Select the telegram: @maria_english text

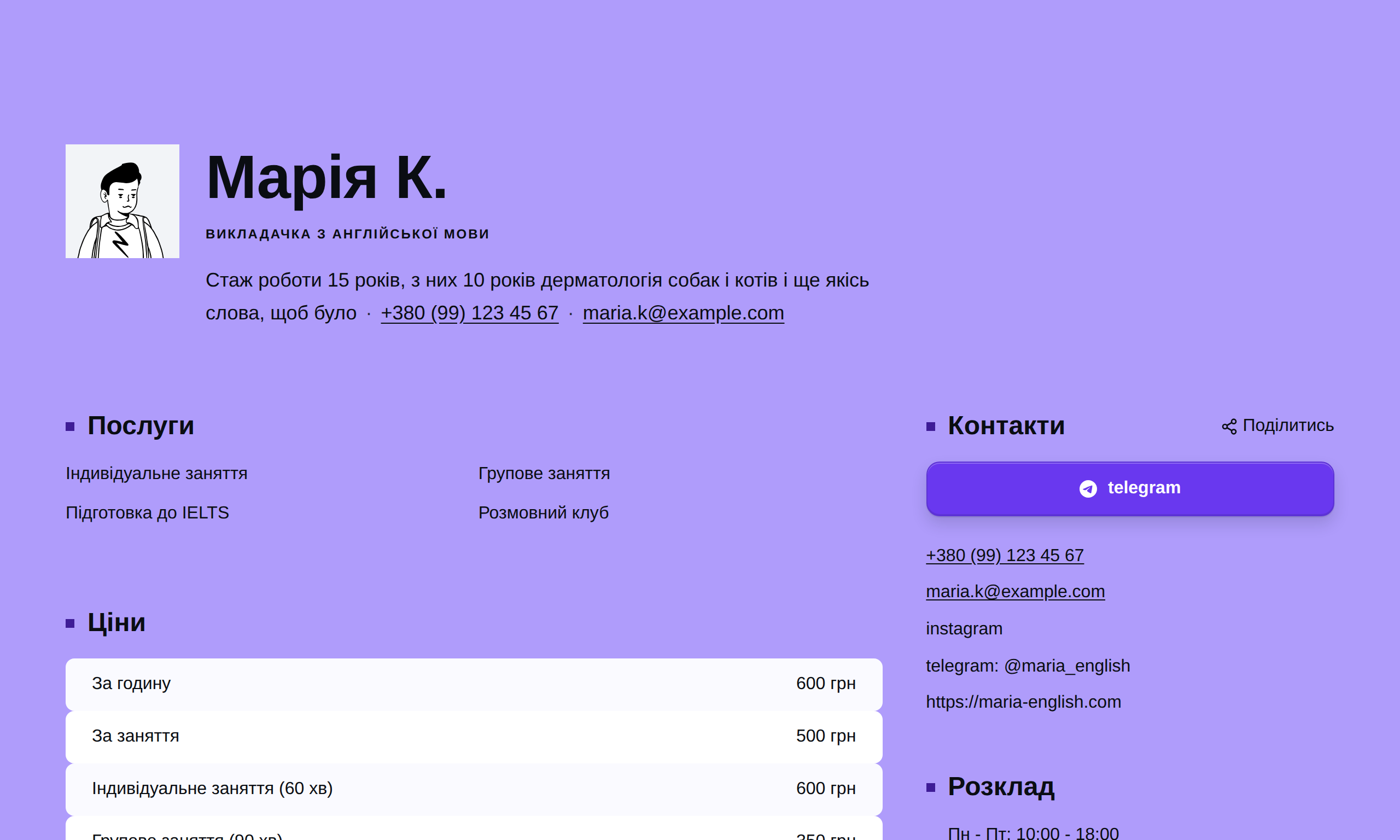(1028, 666)
